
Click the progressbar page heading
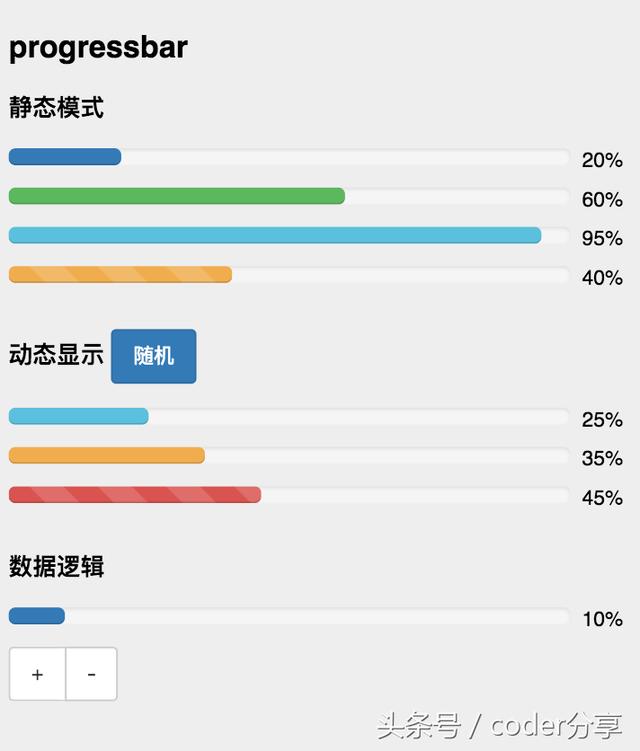tap(98, 47)
